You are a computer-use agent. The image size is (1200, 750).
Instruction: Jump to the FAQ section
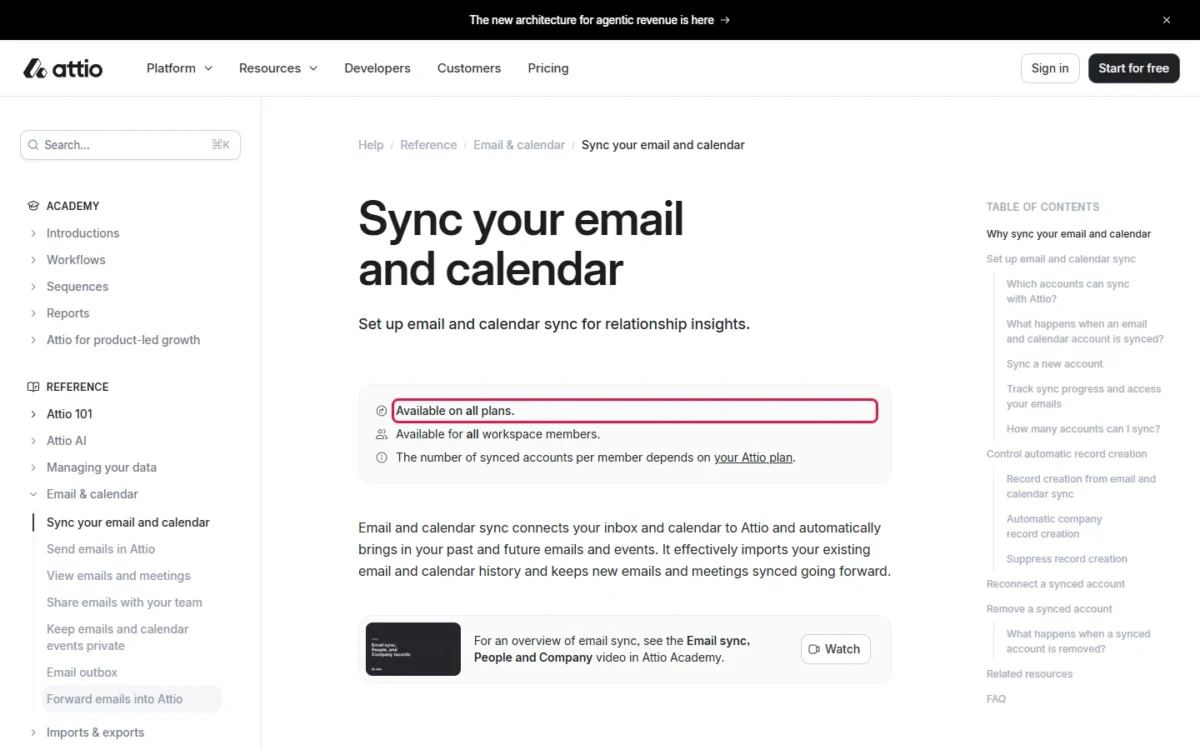click(996, 699)
